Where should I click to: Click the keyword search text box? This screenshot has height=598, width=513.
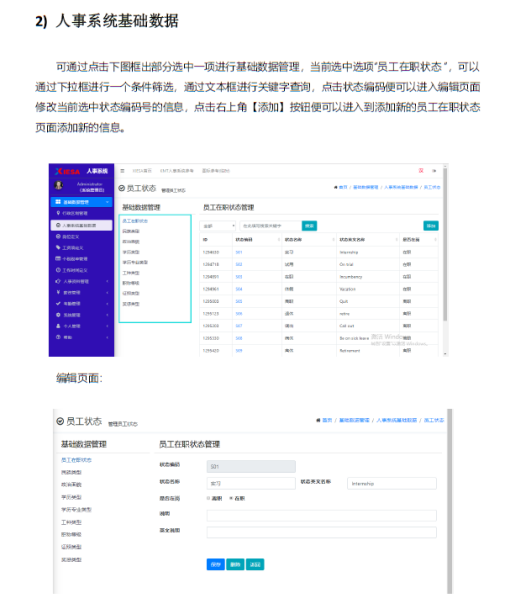click(270, 226)
